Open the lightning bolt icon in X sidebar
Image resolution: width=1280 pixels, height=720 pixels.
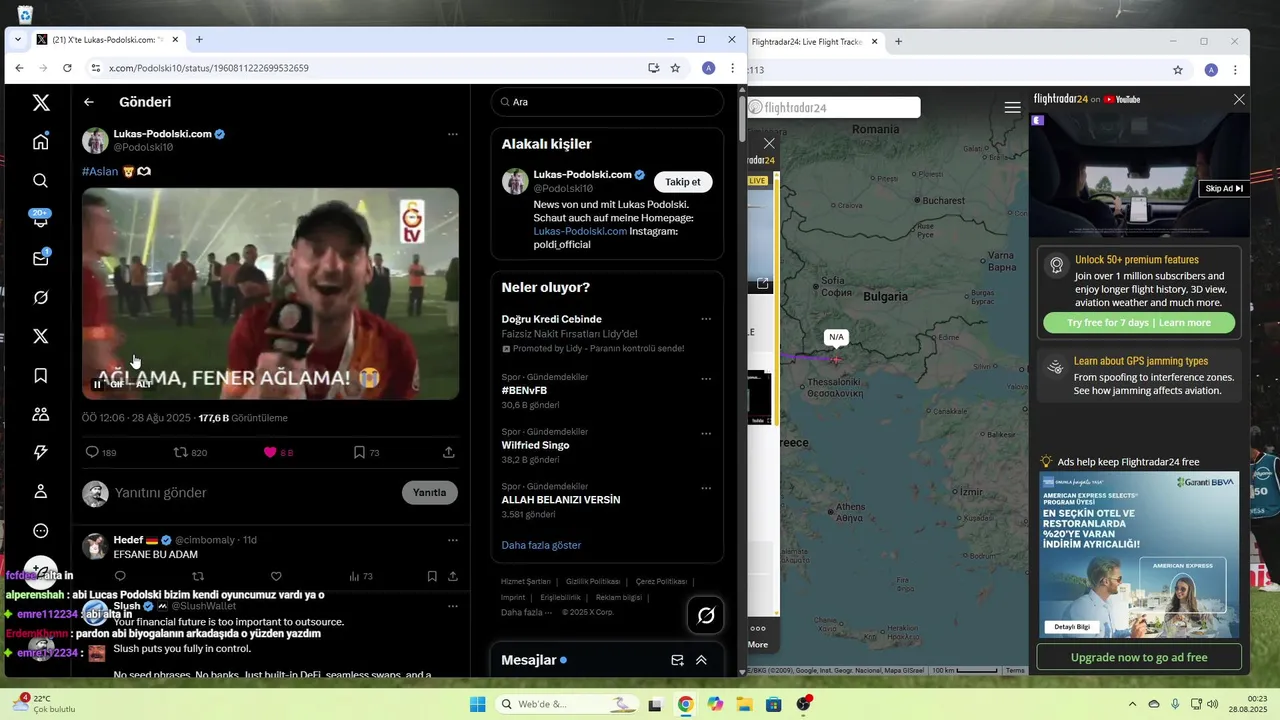coord(40,452)
